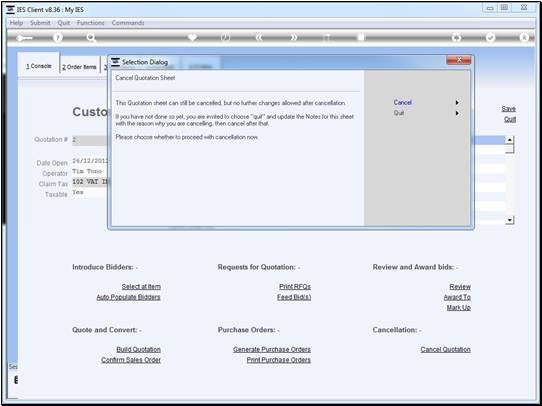Screen dimensions: 542x406
Task: Switch to the Order Items tab
Action: [79, 67]
